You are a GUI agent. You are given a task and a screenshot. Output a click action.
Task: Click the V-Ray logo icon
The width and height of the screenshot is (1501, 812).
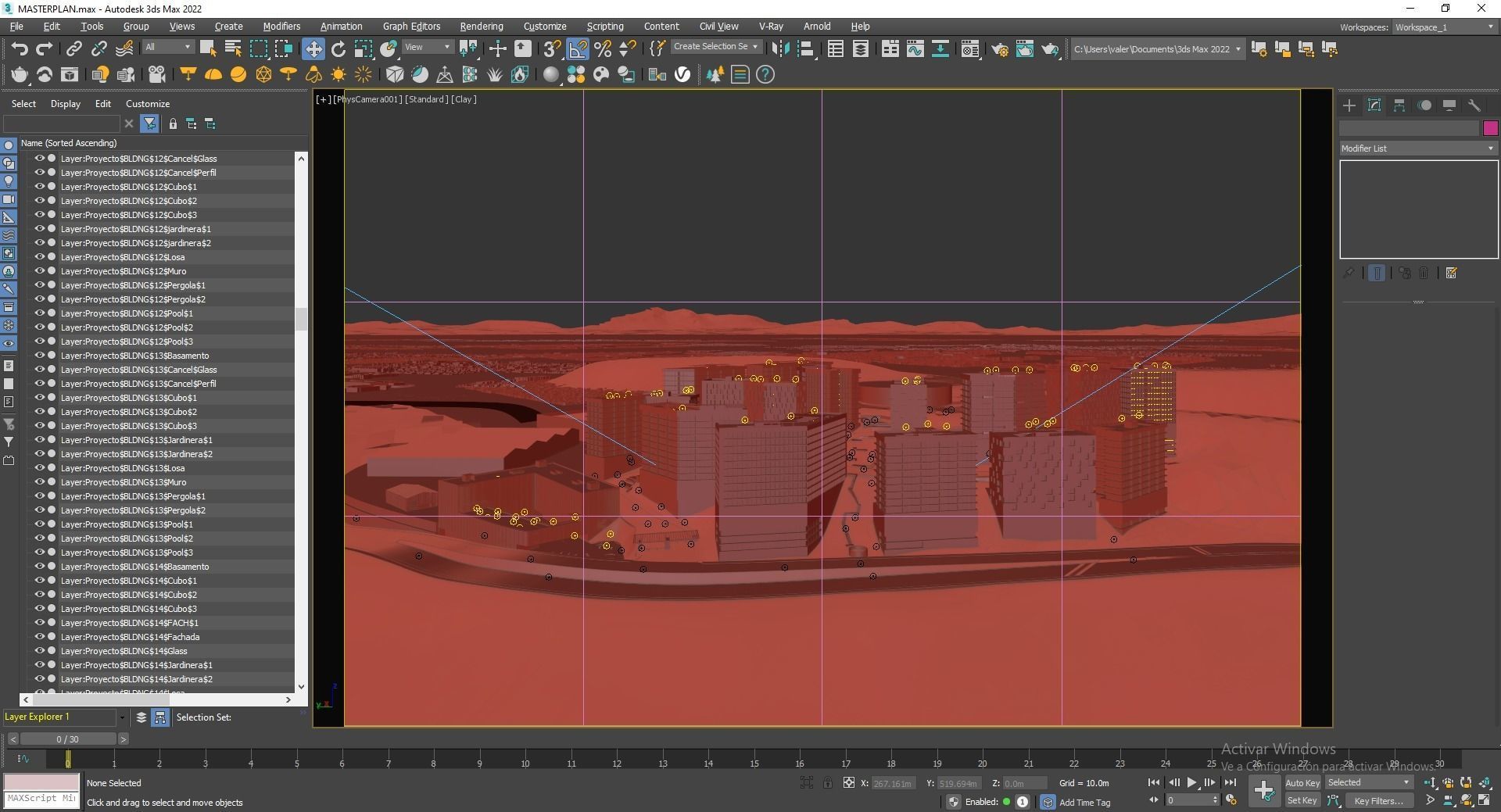coord(682,74)
